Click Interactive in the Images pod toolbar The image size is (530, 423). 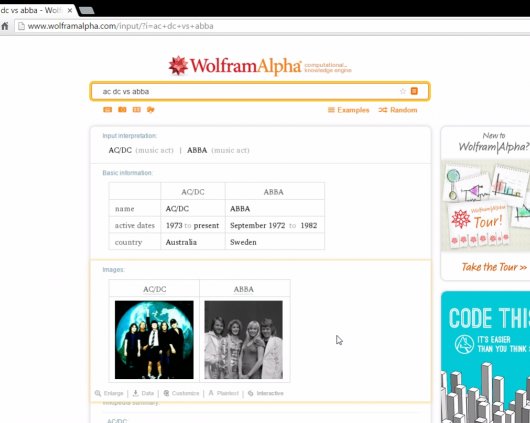point(266,393)
